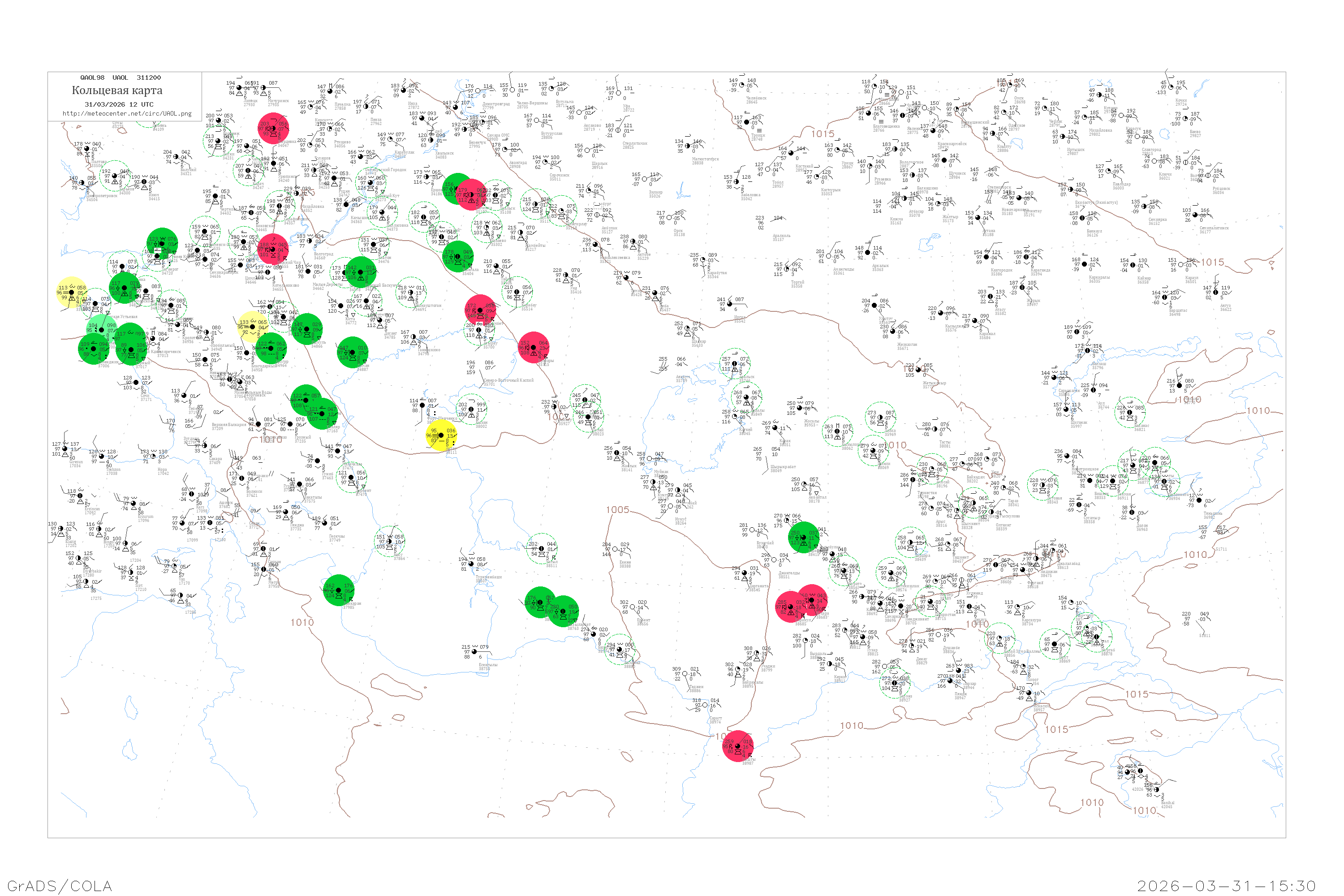1344x896 pixels.
Task: Click the dashed green circle at Баку
Action: (390, 541)
